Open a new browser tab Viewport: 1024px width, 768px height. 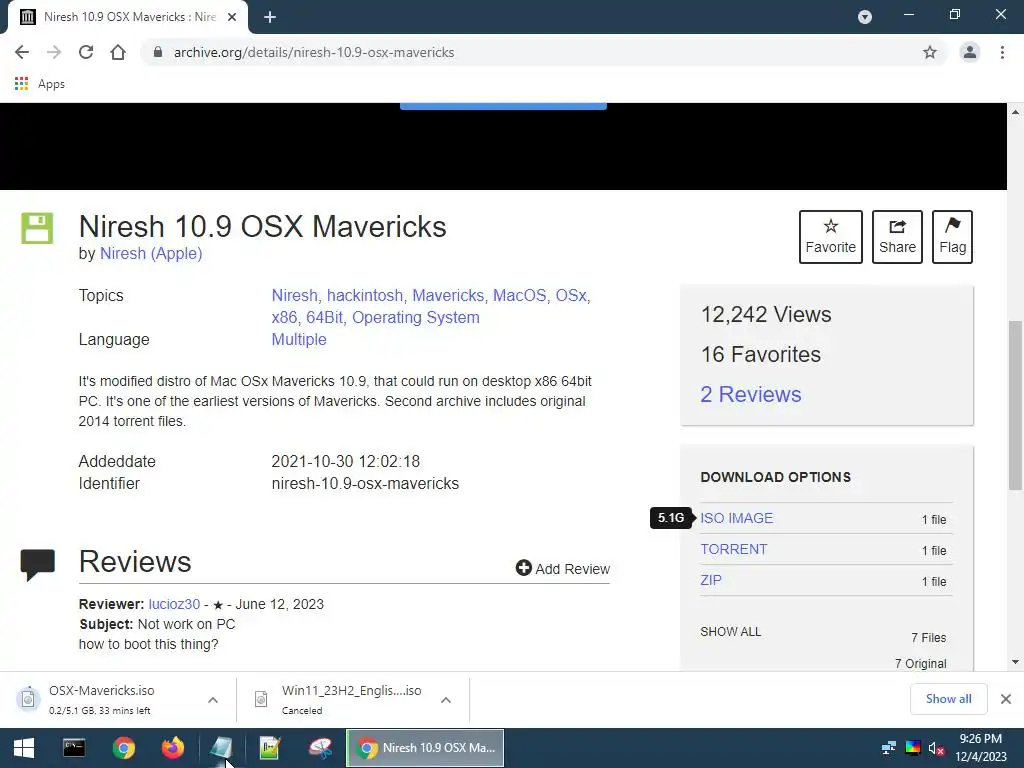click(x=270, y=17)
